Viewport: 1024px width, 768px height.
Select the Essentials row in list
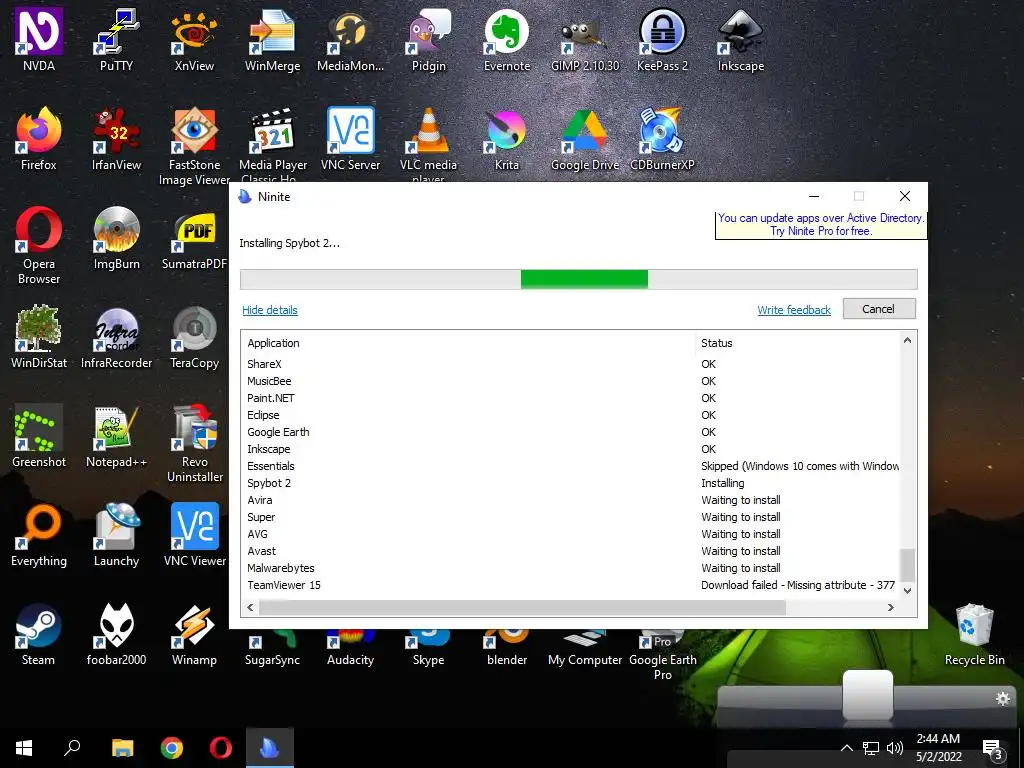tap(571, 466)
